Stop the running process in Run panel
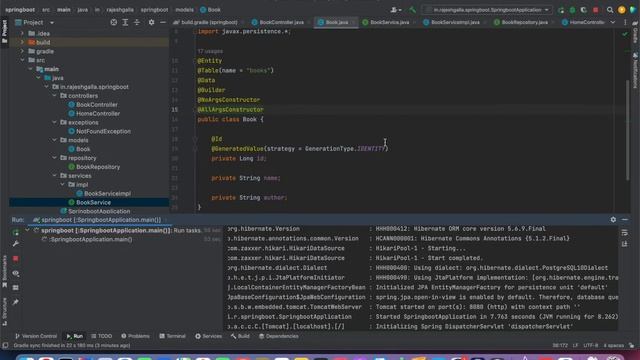 pyautogui.click(x=16, y=258)
